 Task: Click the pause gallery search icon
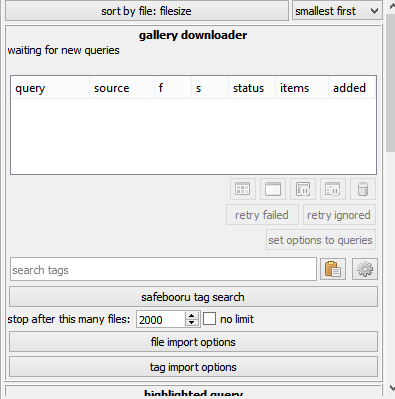point(333,189)
